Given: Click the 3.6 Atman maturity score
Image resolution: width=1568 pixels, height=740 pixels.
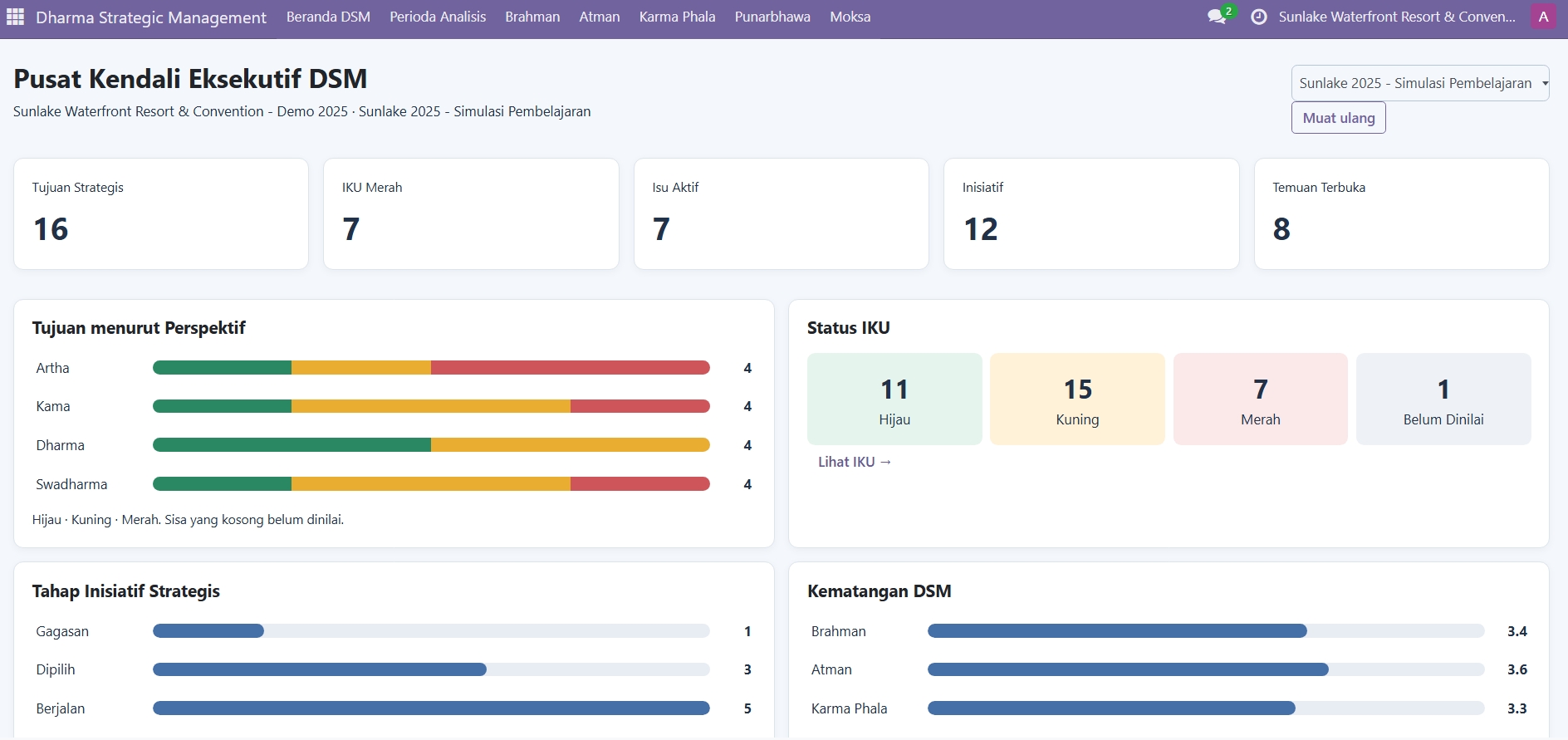Looking at the screenshot, I should (x=1517, y=669).
